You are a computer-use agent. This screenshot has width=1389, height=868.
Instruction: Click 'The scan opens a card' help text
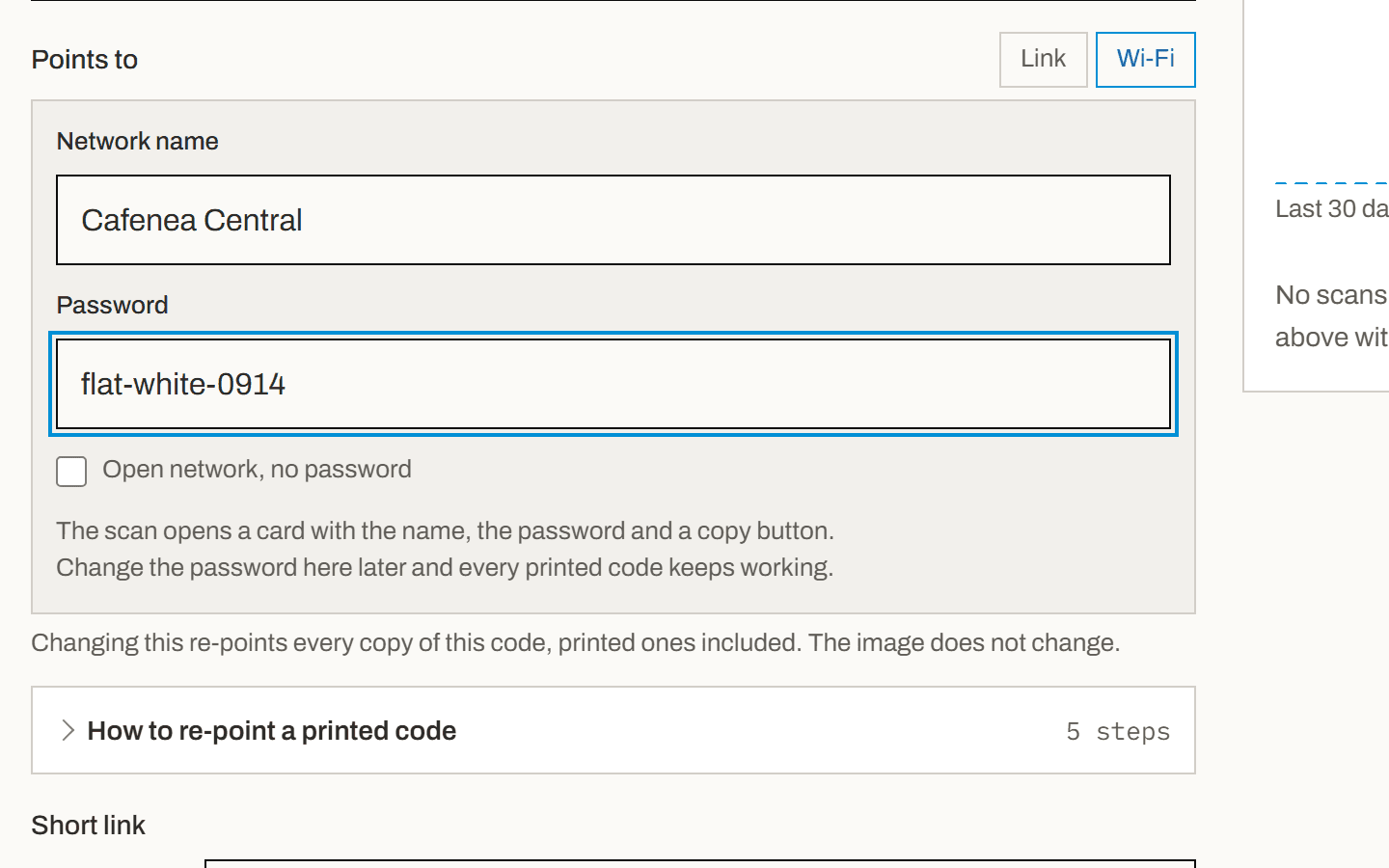[x=445, y=530]
